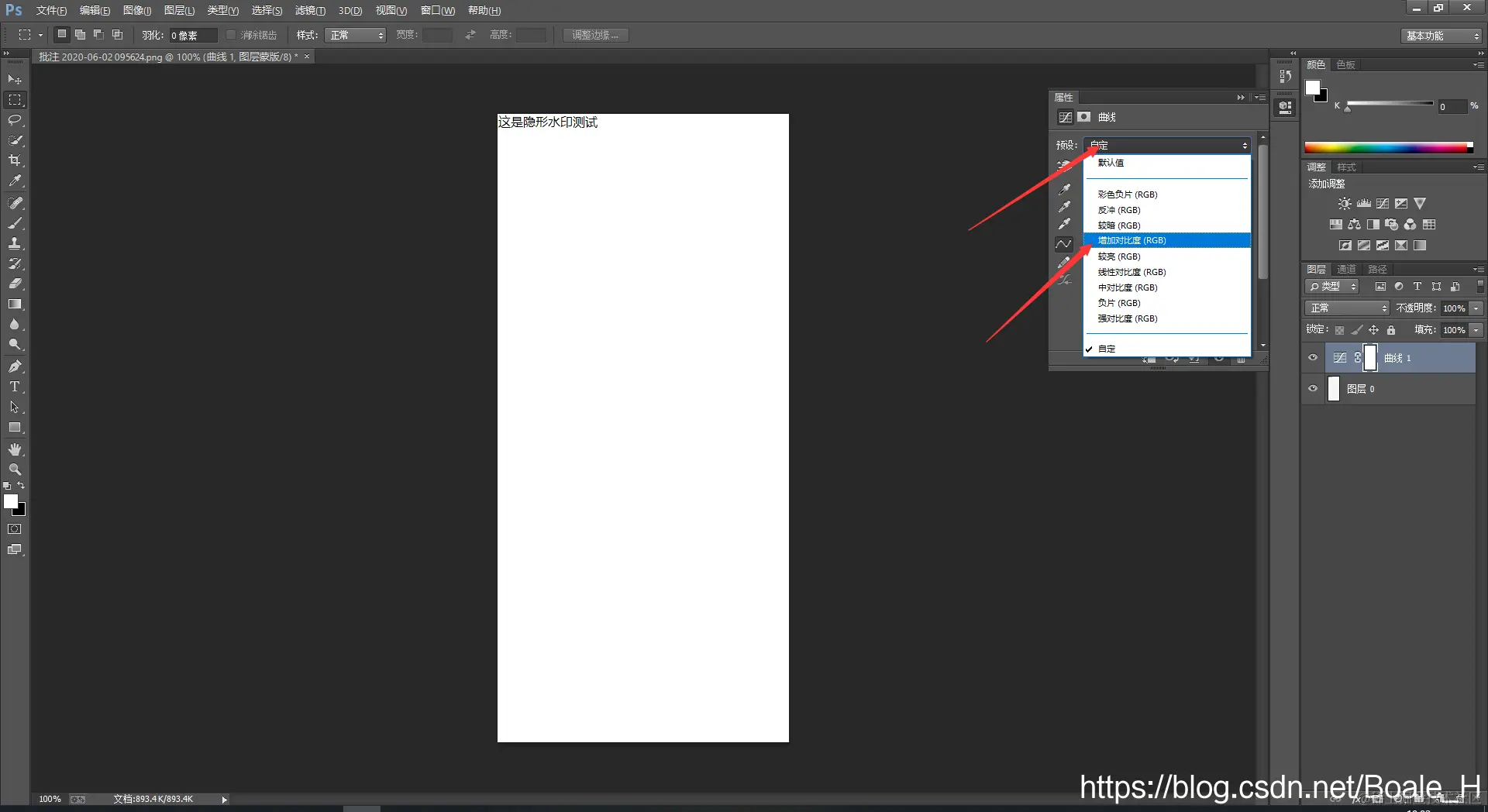
Task: Open the 基本功能 workspace dropdown
Action: (1441, 36)
